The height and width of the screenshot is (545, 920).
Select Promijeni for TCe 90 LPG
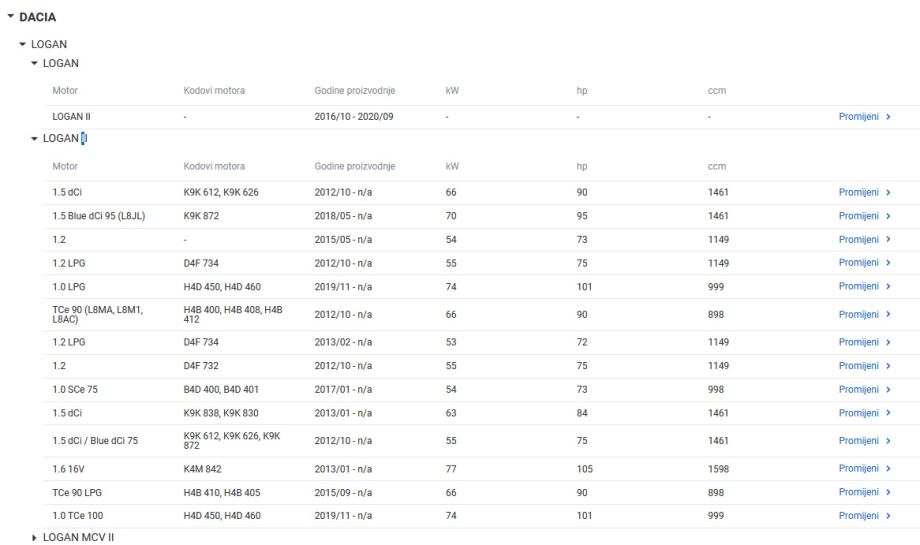[x=858, y=492]
